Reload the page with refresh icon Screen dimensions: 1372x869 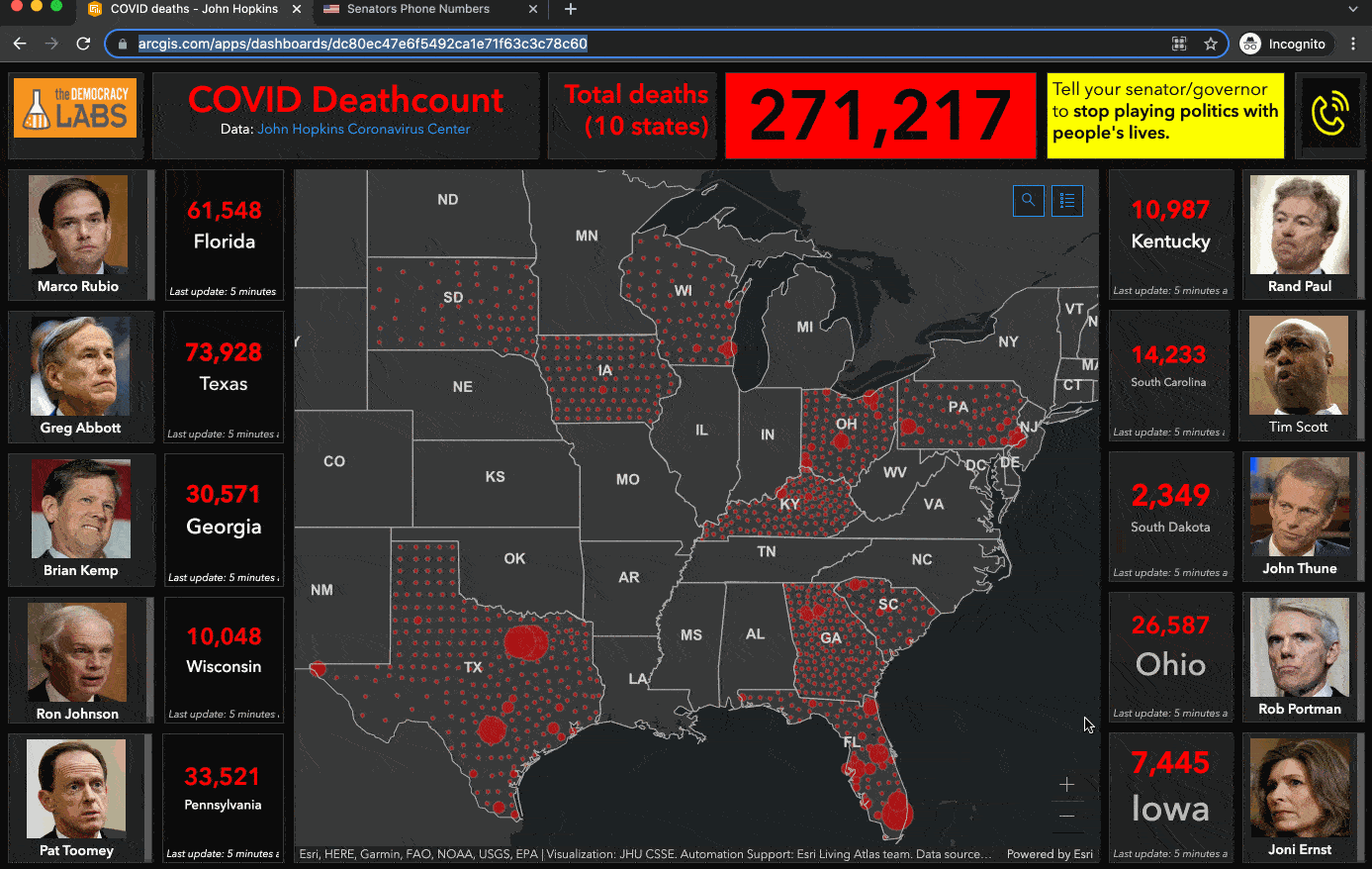(83, 44)
